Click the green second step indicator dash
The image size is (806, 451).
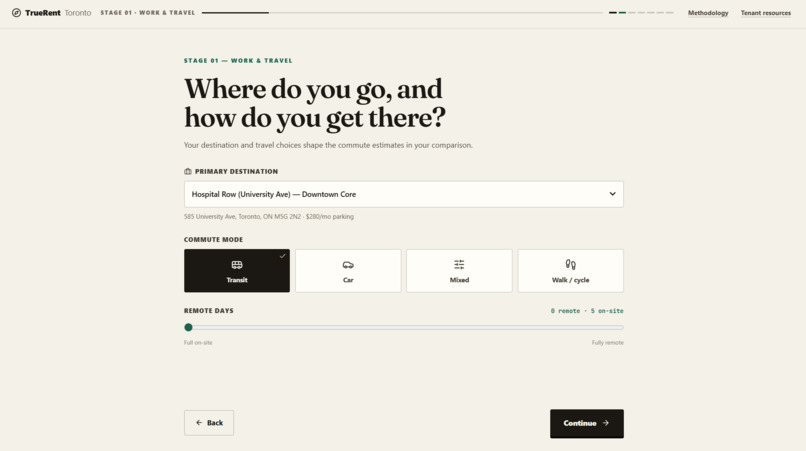coord(622,13)
